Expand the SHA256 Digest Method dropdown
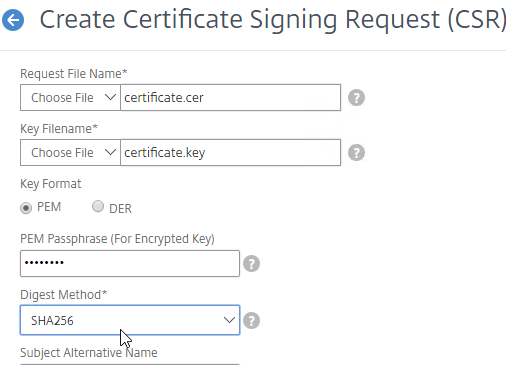This screenshot has height=365, width=506. point(130,320)
